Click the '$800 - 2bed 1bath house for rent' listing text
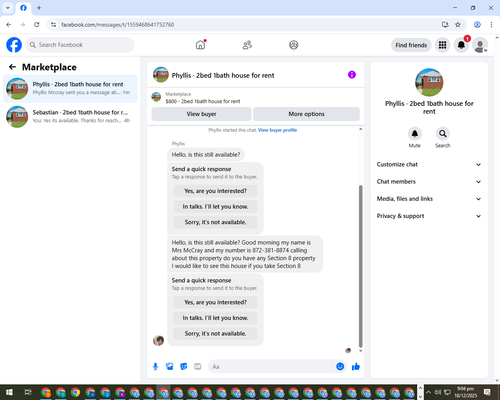500x400 pixels. tap(203, 101)
